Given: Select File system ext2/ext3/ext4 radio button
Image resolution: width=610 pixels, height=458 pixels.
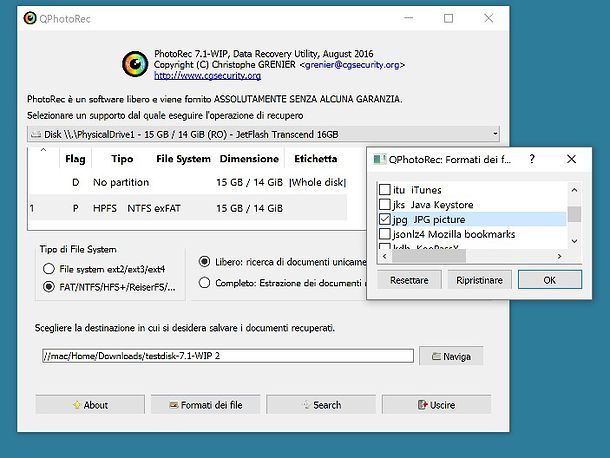Looking at the screenshot, I should coord(49,269).
